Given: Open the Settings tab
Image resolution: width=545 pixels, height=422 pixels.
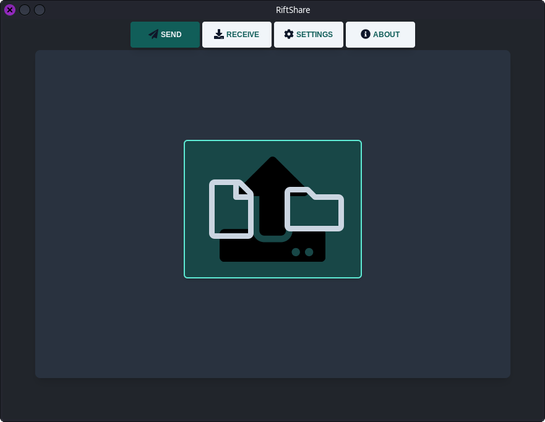Looking at the screenshot, I should pyautogui.click(x=309, y=34).
